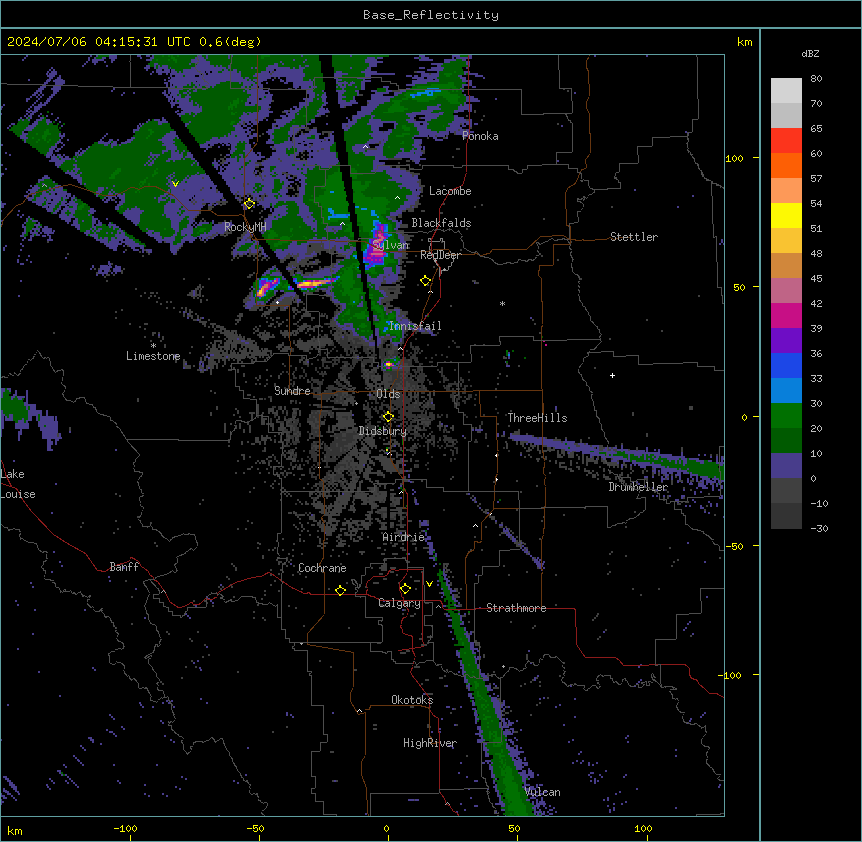This screenshot has width=862, height=842.
Task: Click the Innisfail city label
Action: [415, 326]
